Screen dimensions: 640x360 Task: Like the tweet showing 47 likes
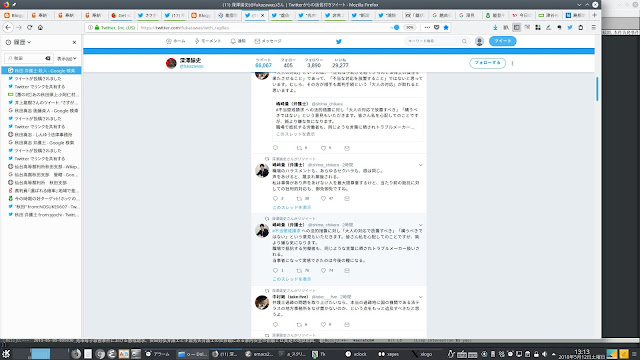(x=323, y=198)
